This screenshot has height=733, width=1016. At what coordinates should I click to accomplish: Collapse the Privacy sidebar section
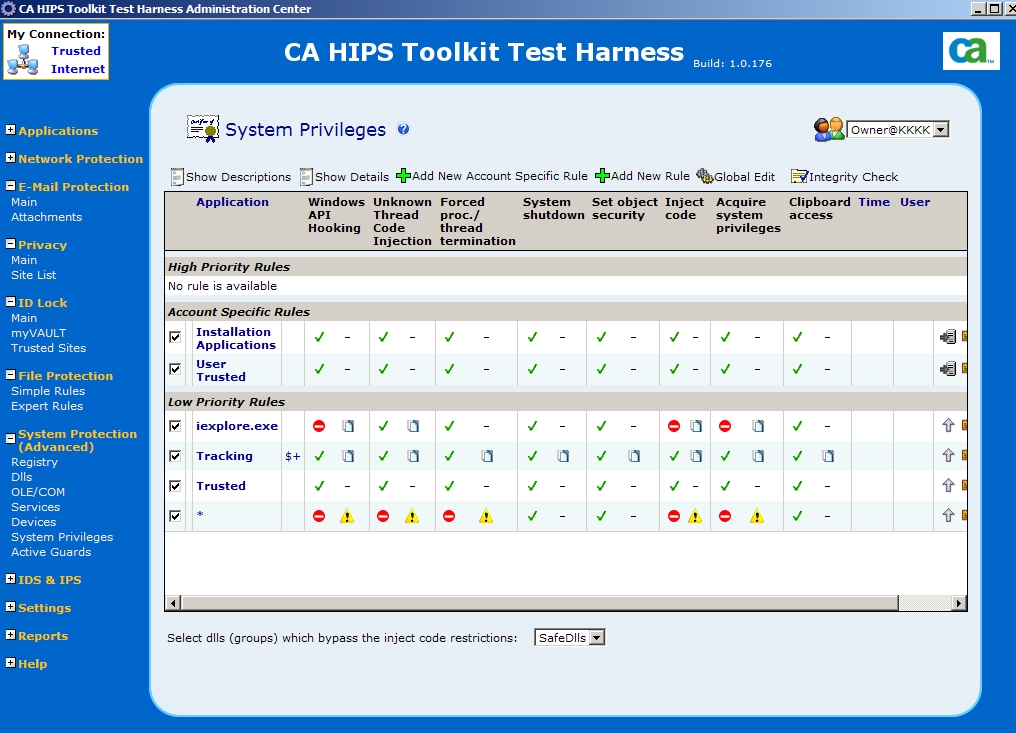click(x=10, y=244)
